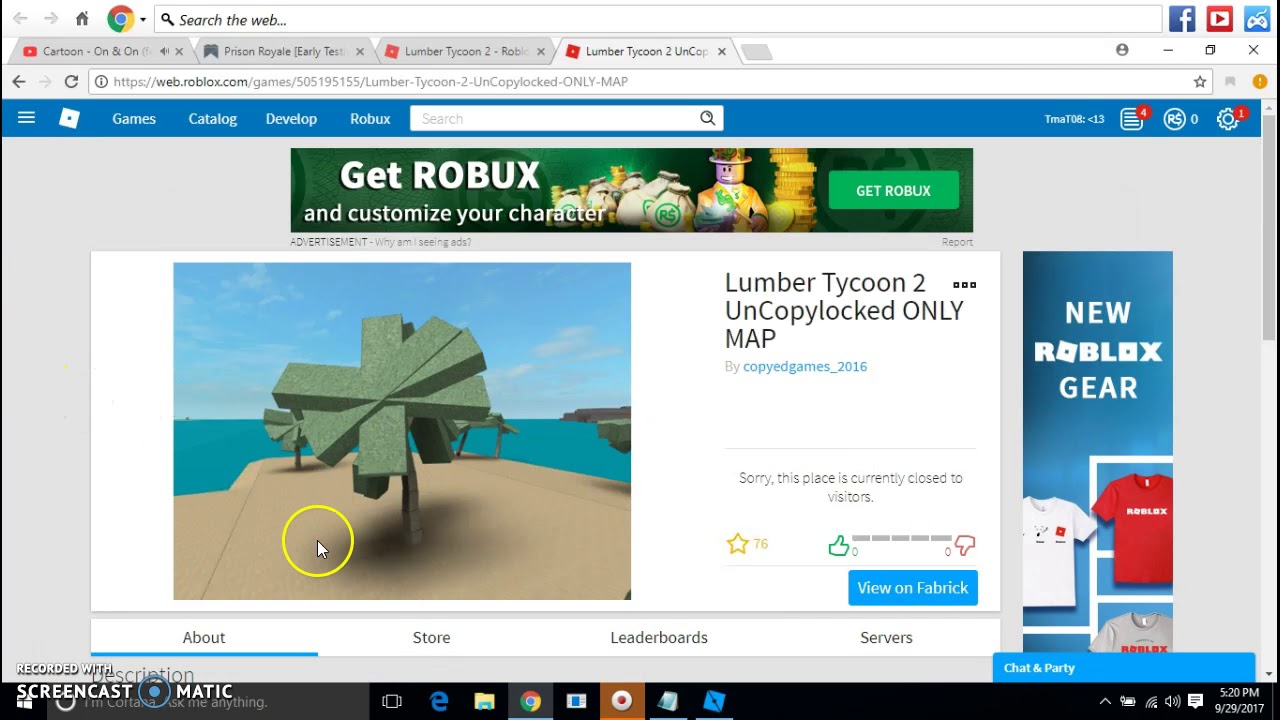Bookmark this page with the star icon
Screen dimensions: 1280x720
pyautogui.click(x=1200, y=82)
